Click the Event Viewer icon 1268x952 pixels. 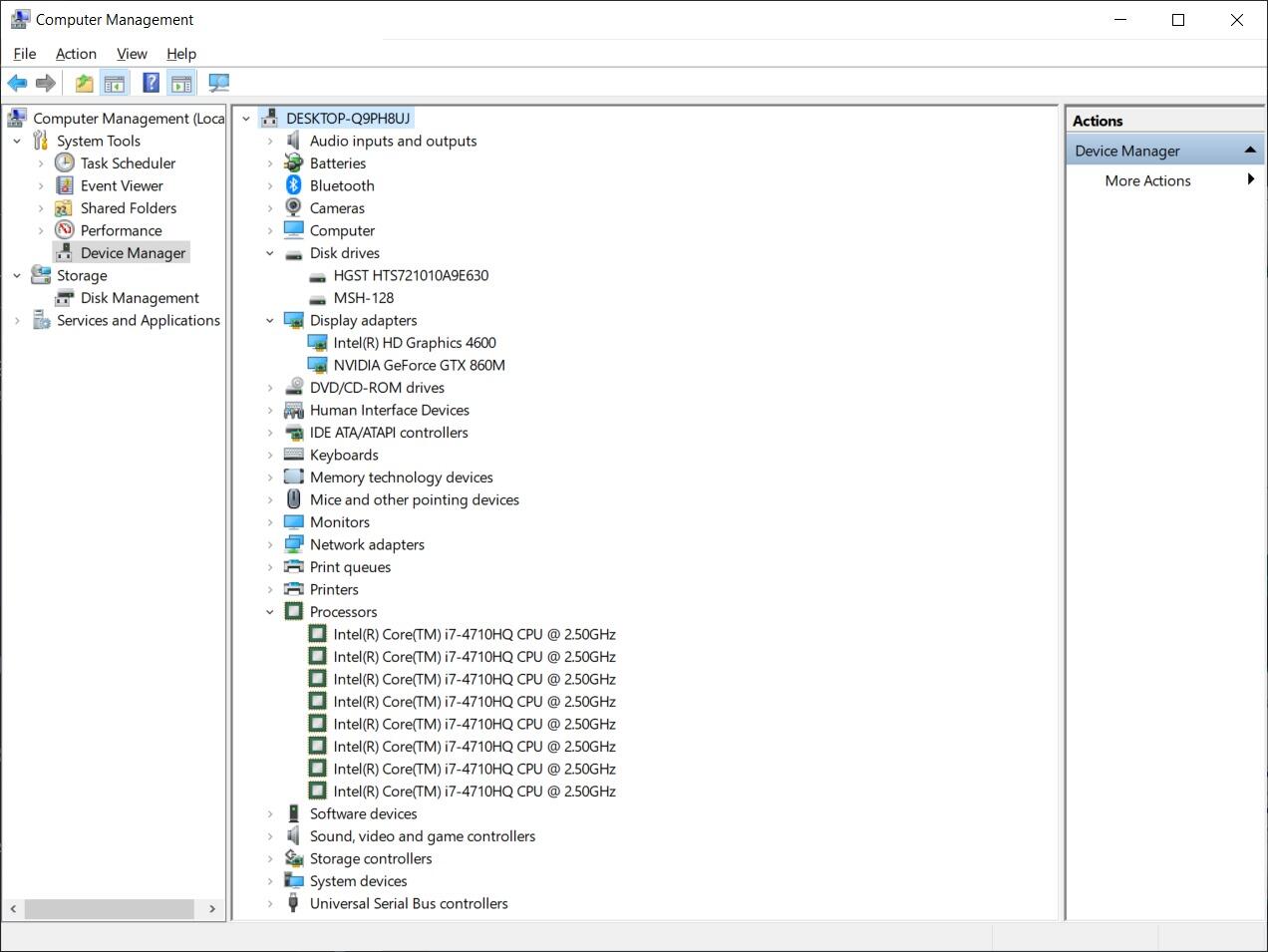click(x=65, y=185)
